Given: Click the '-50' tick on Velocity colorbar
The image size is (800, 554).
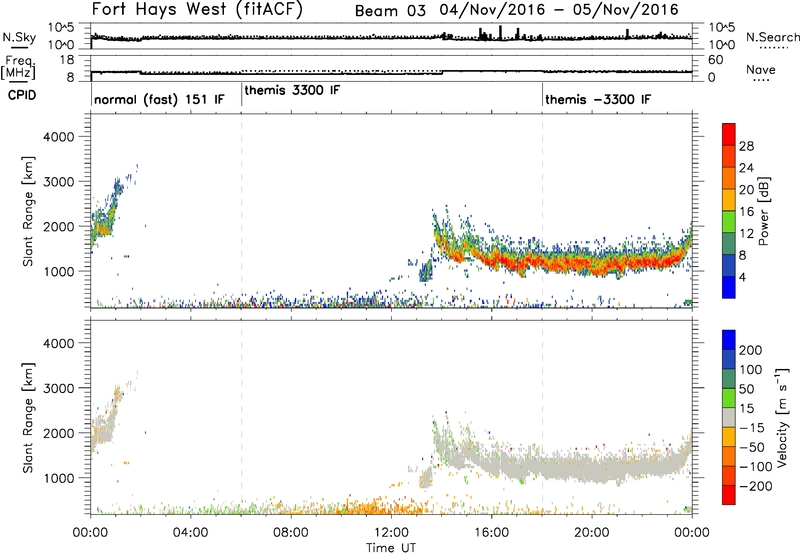Looking at the screenshot, I should pos(752,447).
